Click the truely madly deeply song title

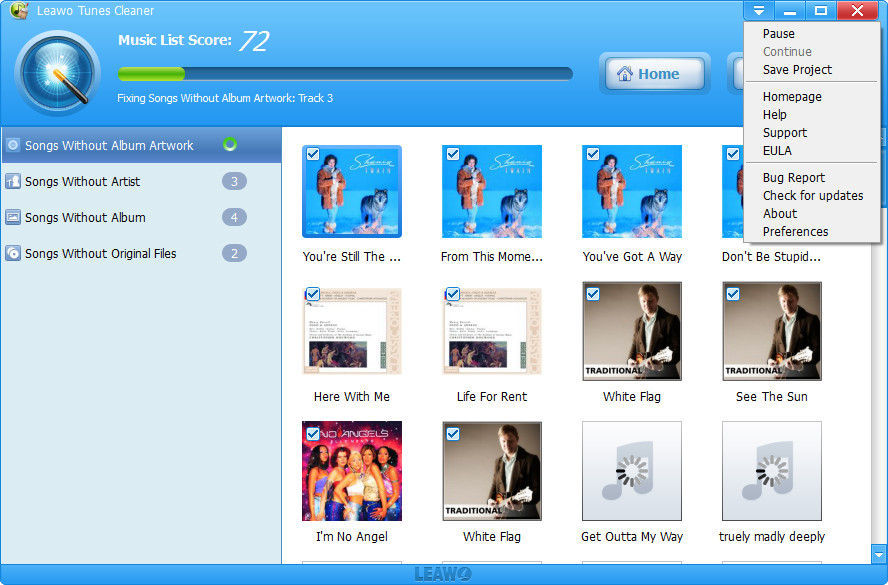coord(771,536)
